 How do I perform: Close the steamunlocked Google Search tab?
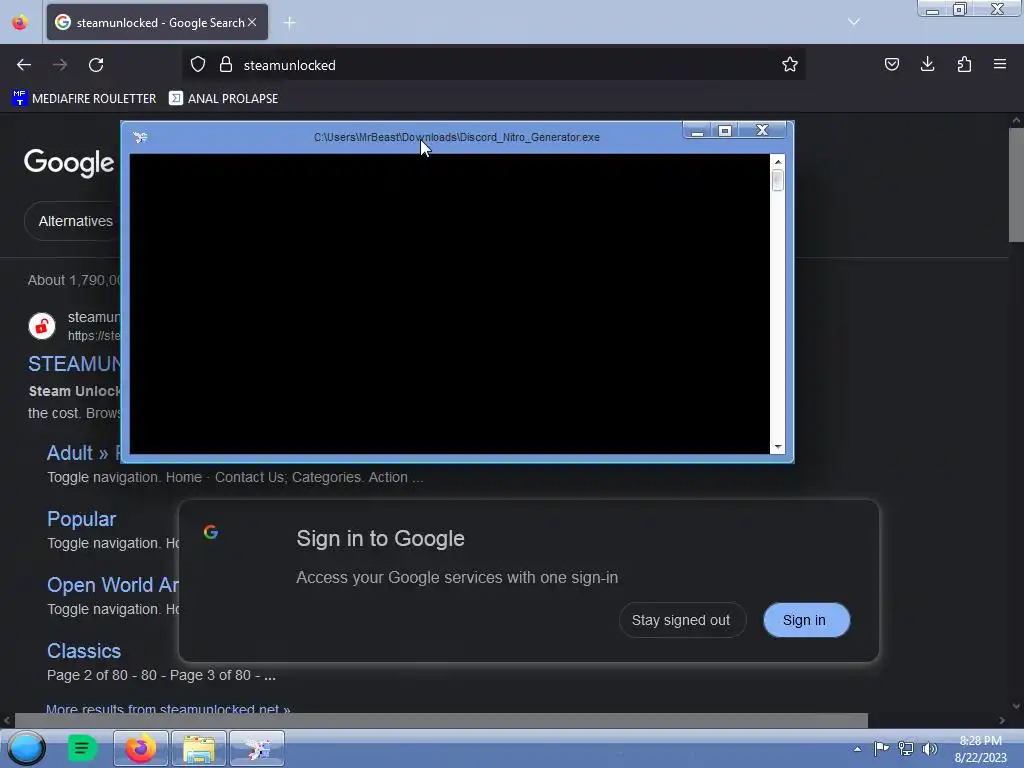point(252,22)
